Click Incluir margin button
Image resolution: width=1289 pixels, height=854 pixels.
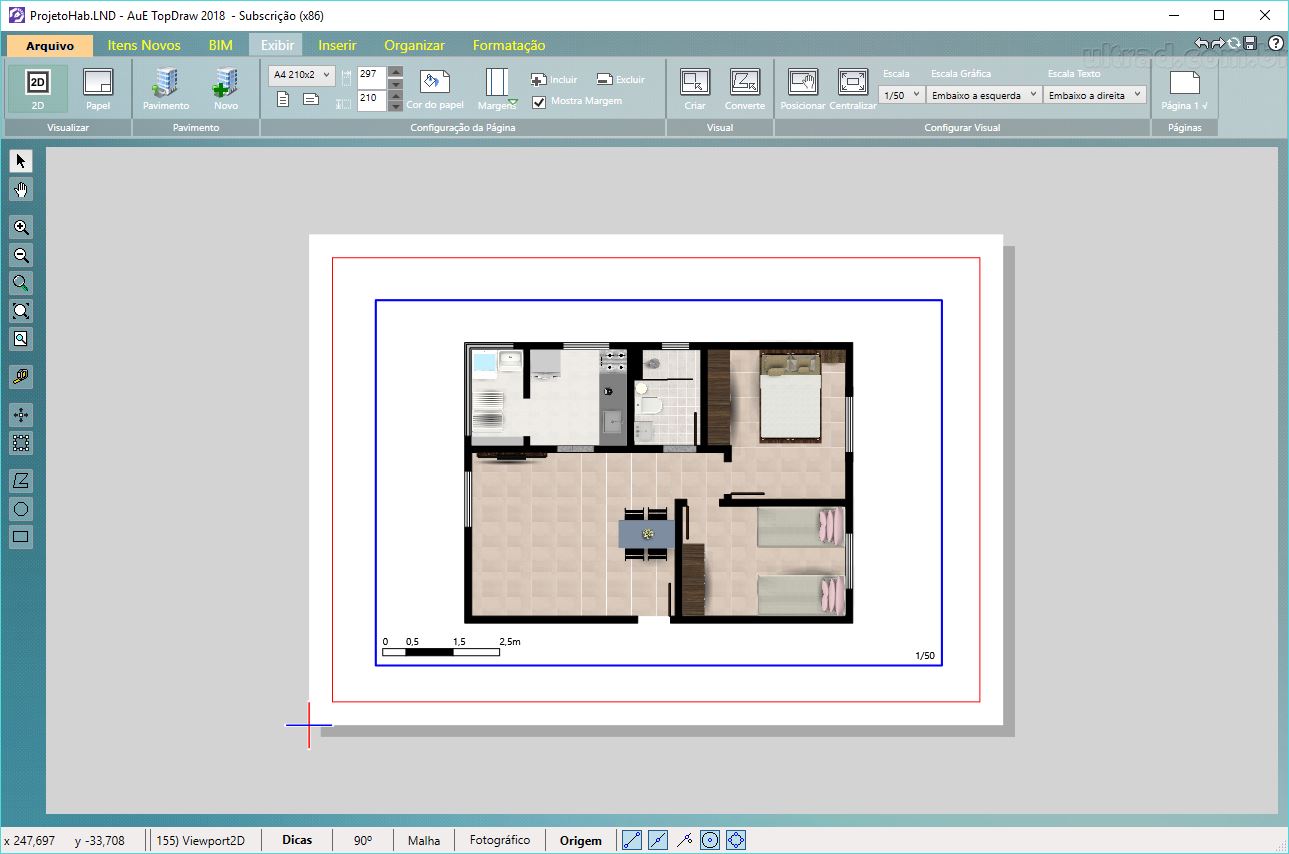pos(554,79)
